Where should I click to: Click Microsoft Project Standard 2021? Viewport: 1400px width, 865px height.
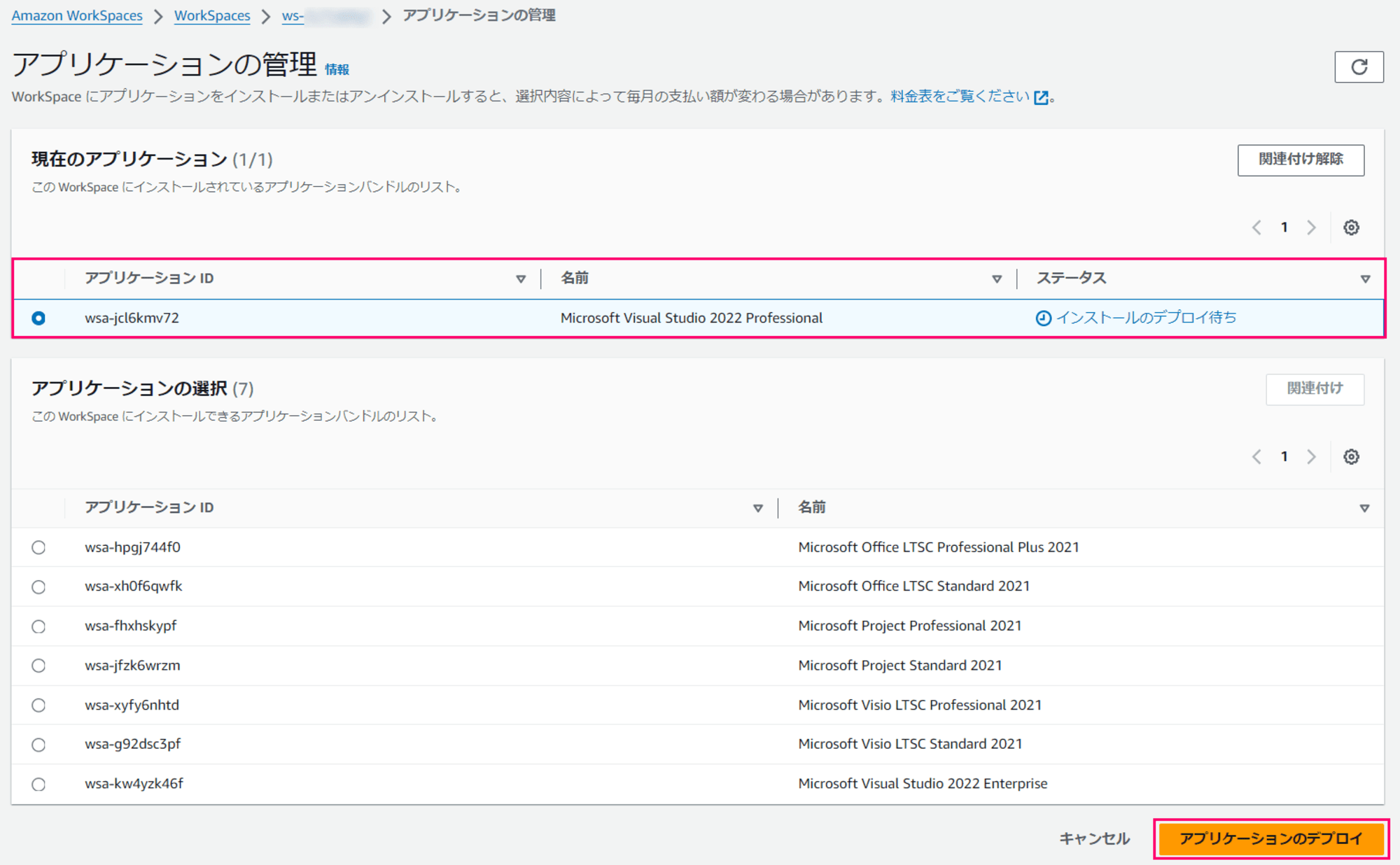tap(900, 666)
